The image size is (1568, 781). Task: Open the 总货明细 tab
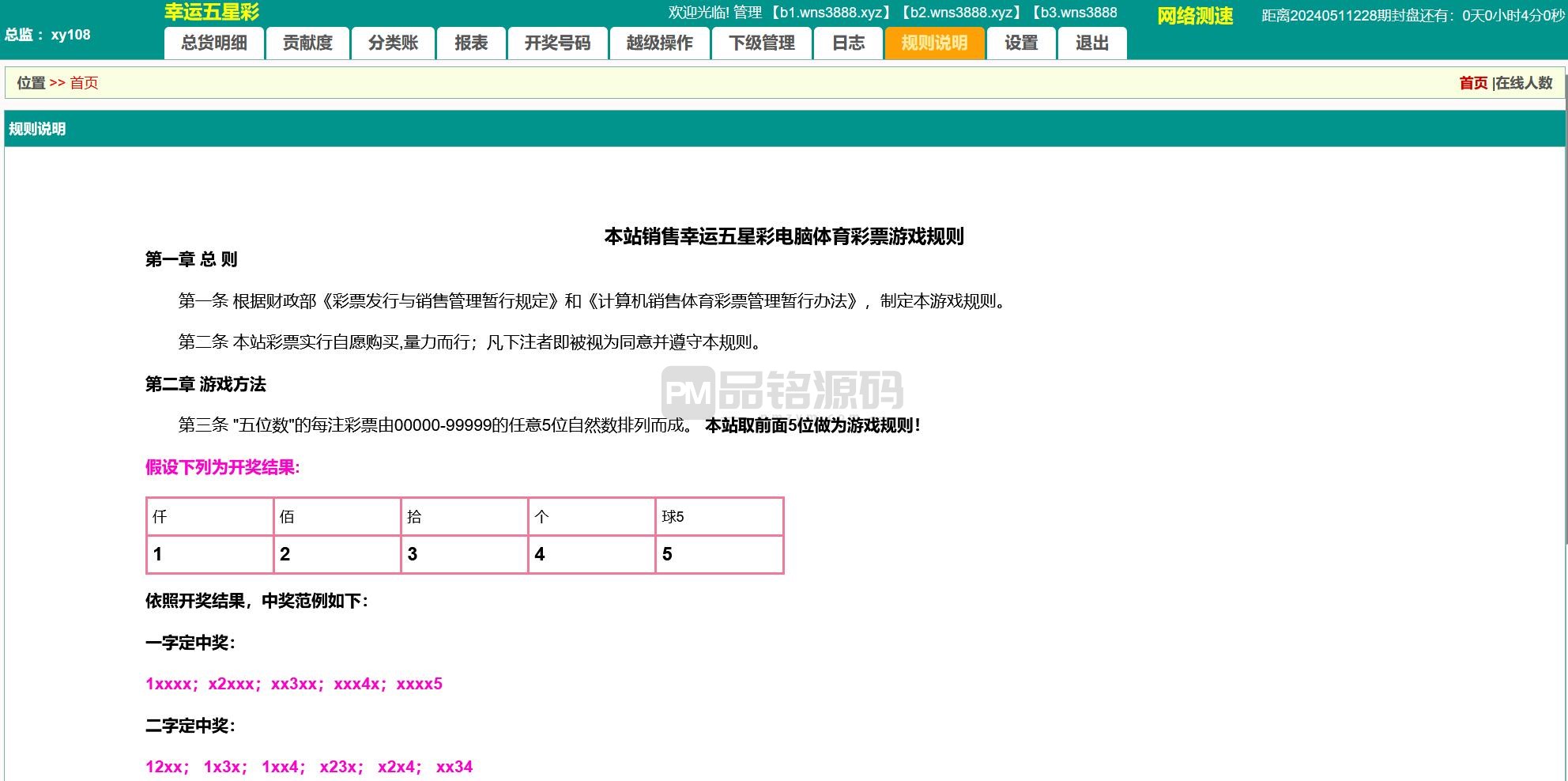(214, 43)
